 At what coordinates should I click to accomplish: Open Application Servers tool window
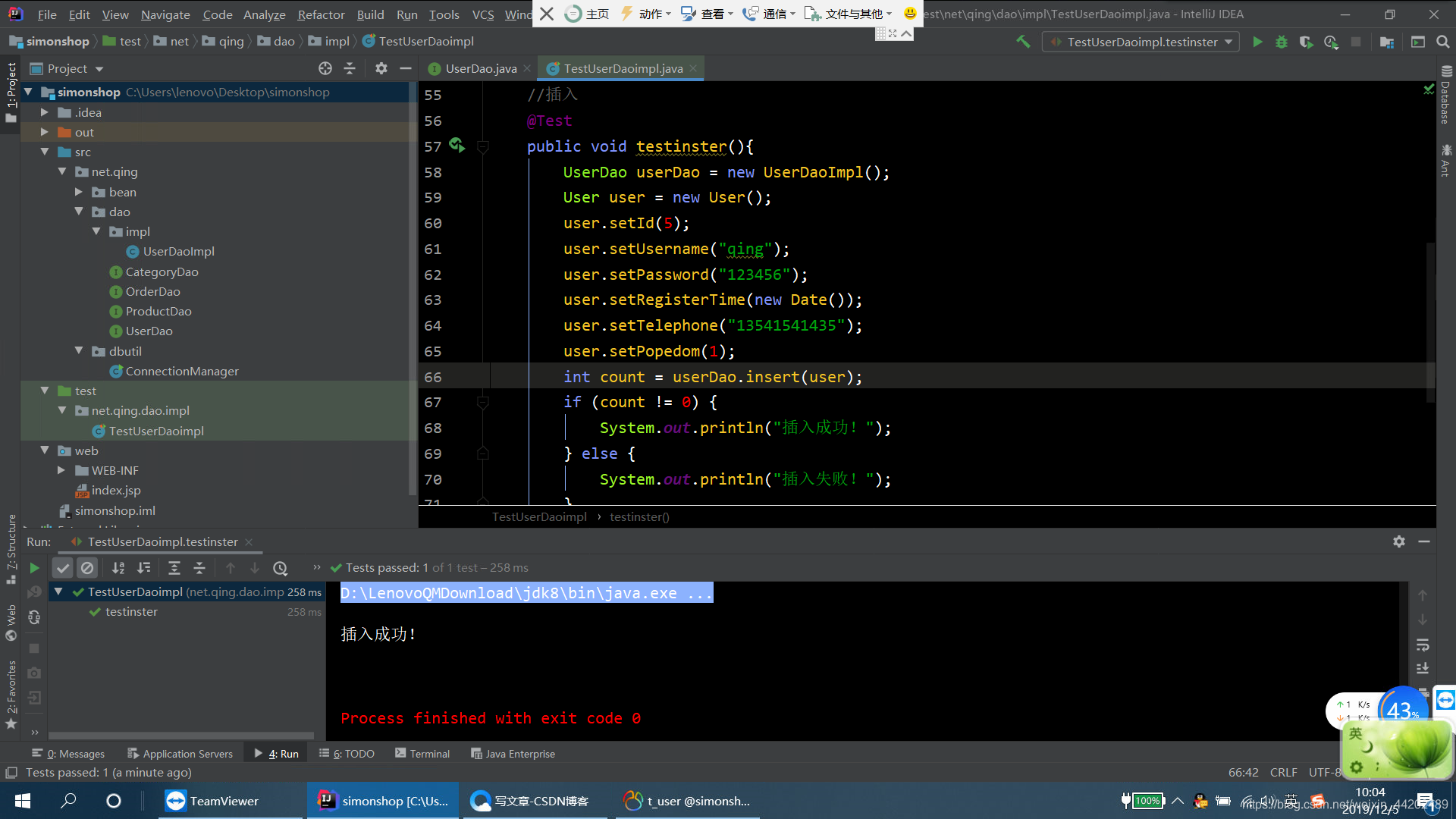[x=180, y=754]
